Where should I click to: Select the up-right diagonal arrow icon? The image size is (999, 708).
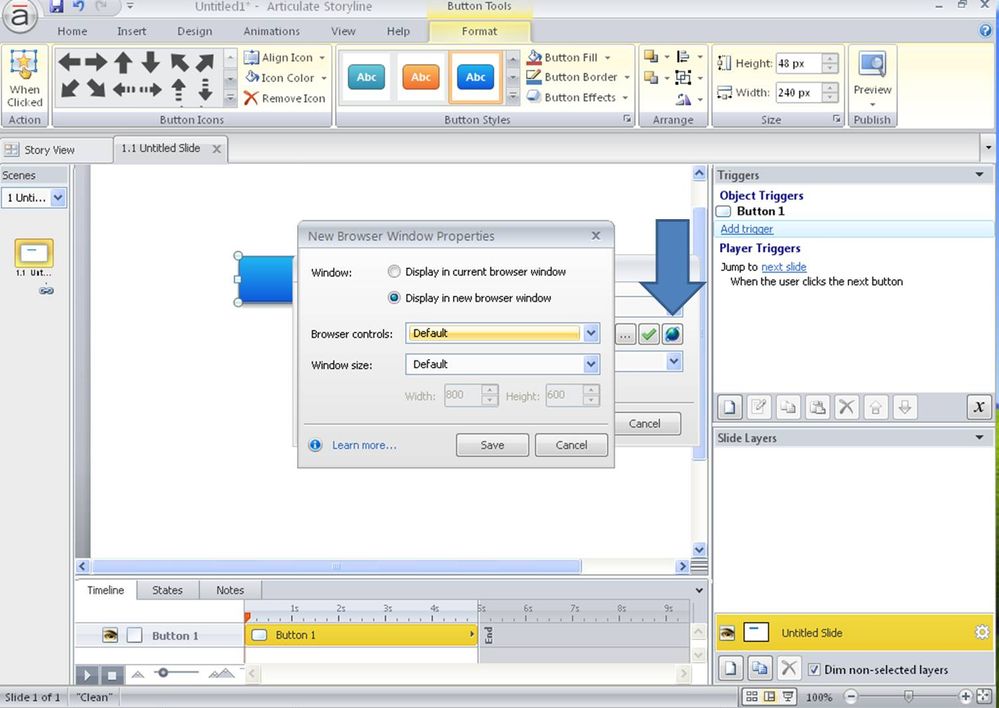coord(205,62)
